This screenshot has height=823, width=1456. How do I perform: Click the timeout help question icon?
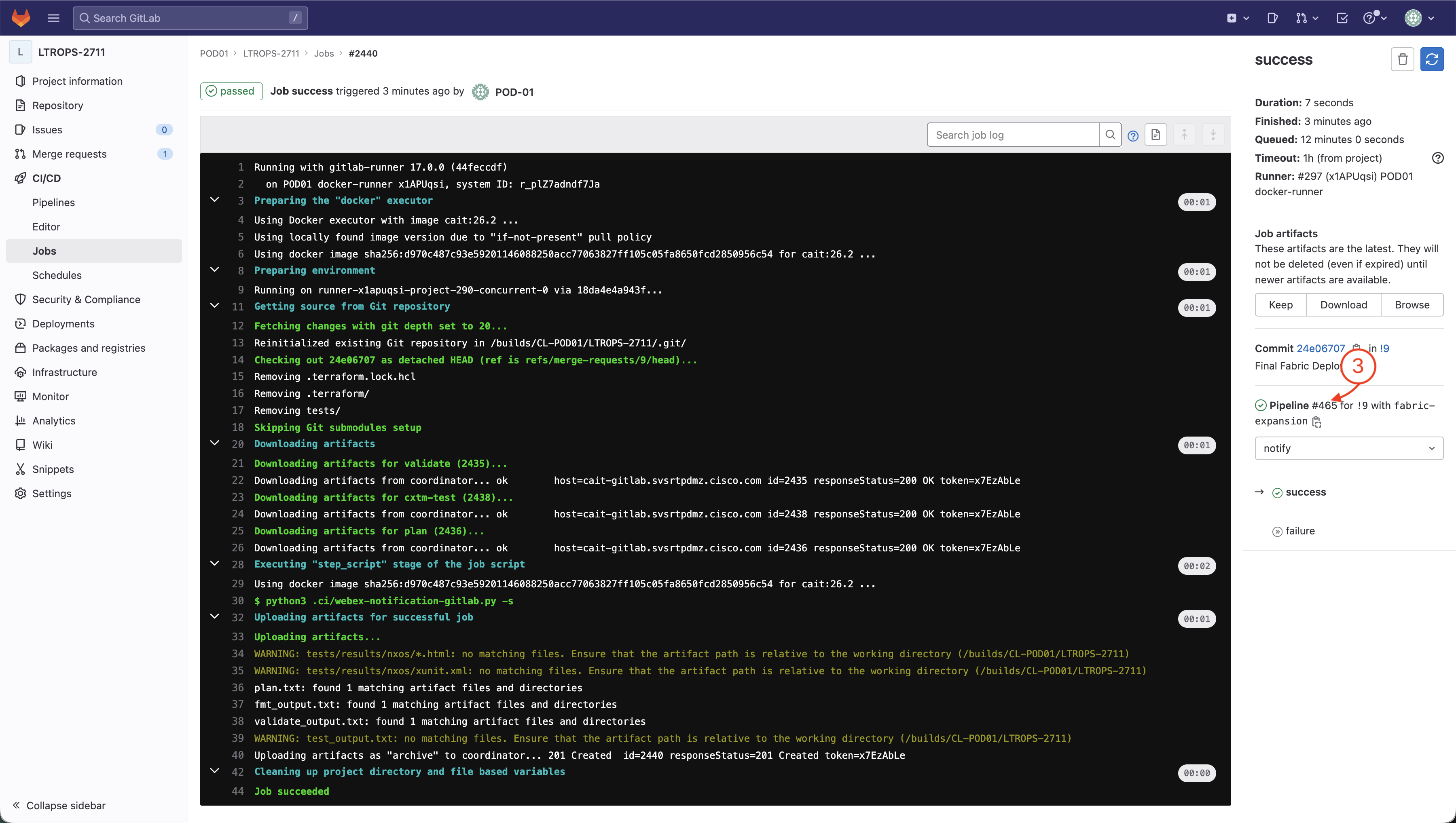[x=1437, y=158]
